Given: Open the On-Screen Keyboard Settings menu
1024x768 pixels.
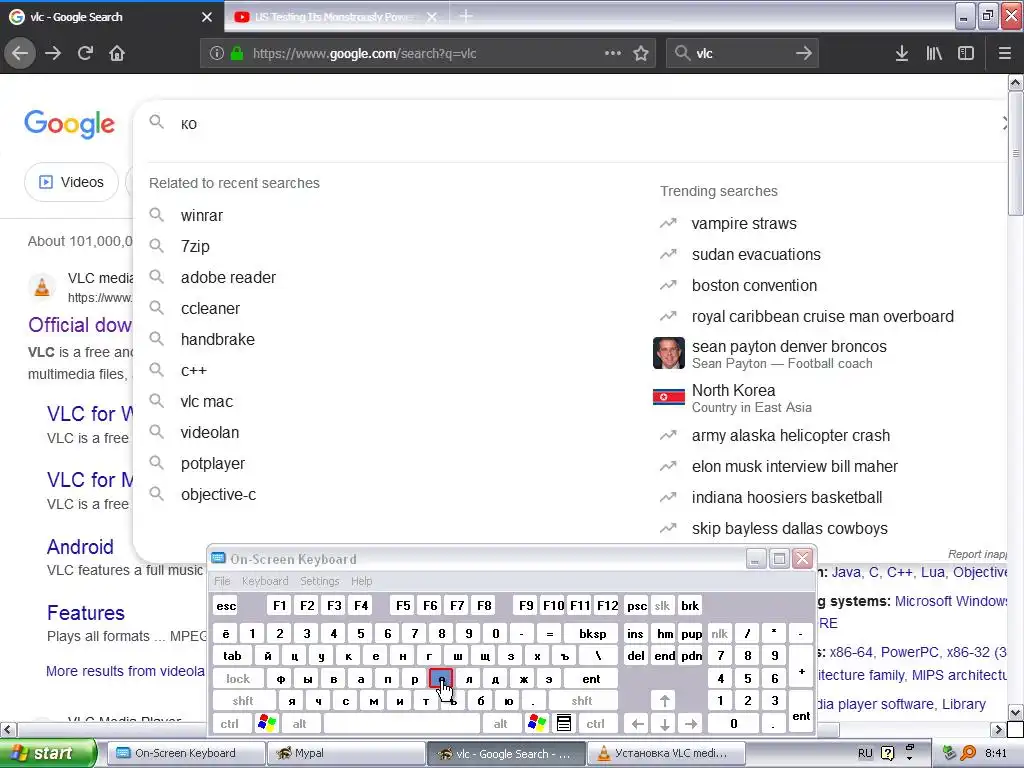Looking at the screenshot, I should [319, 581].
